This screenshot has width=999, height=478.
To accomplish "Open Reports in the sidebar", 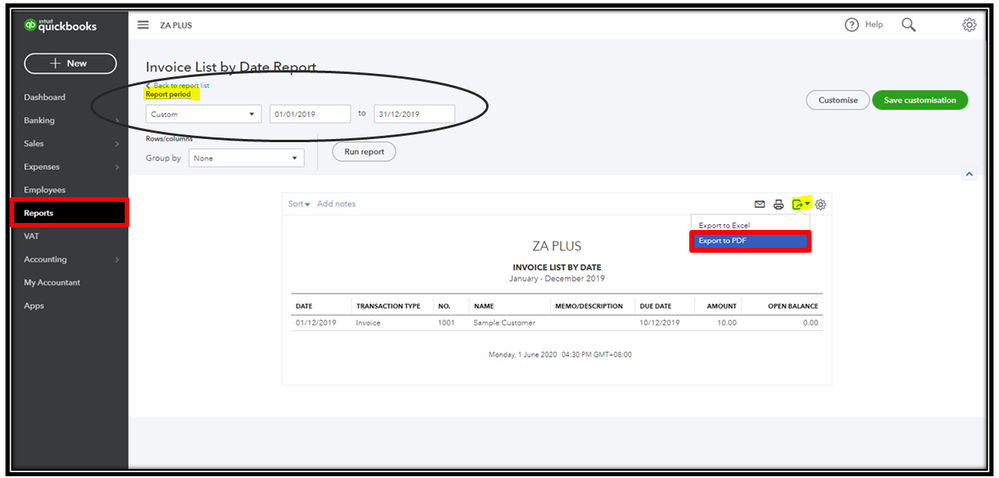I will (69, 213).
